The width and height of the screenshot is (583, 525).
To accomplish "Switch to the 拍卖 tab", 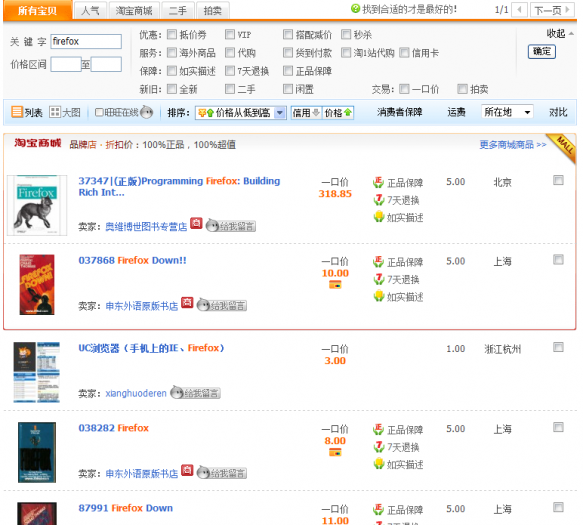I will click(x=213, y=10).
